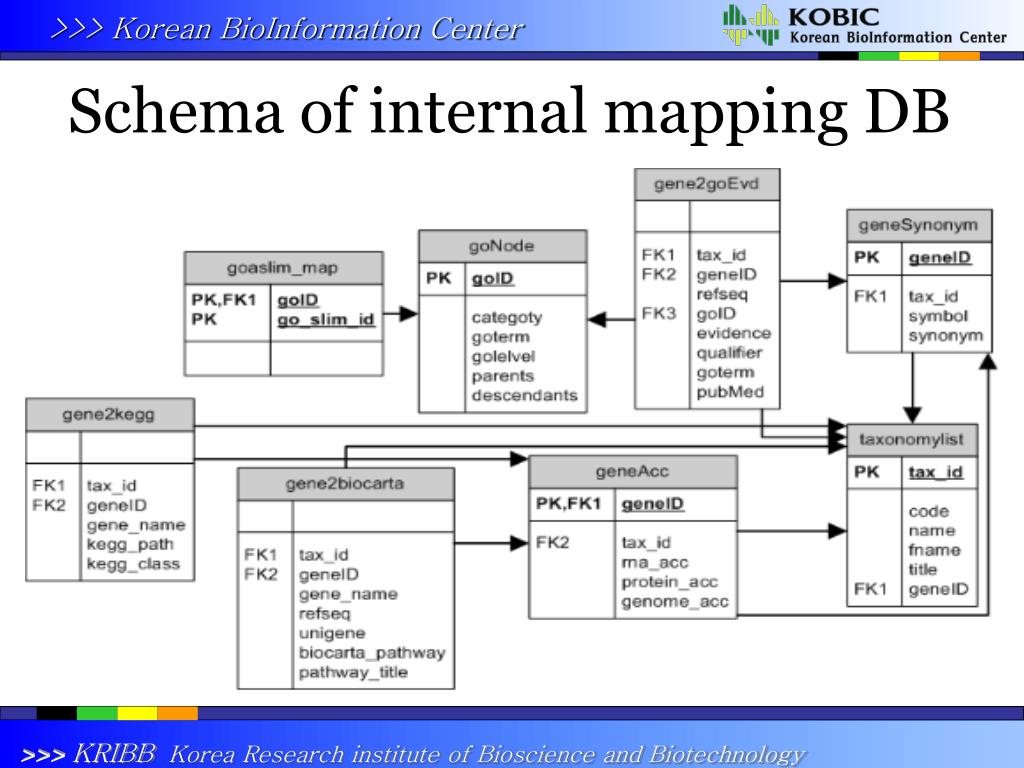Viewport: 1024px width, 768px height.
Task: Select the "goaslim_map" table header
Action: (283, 268)
